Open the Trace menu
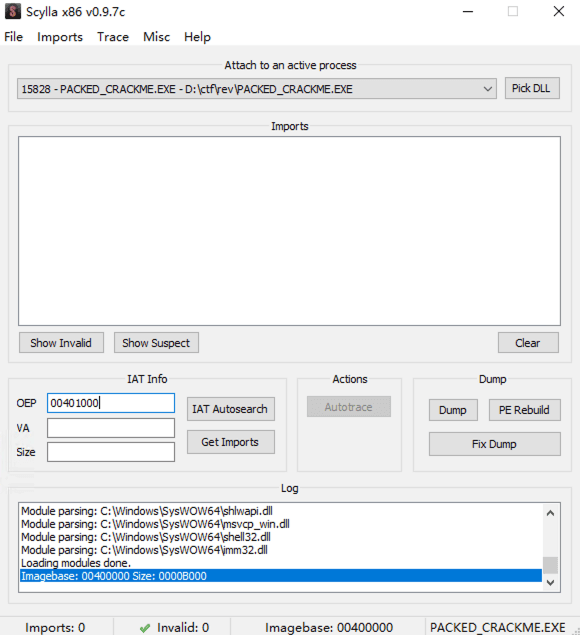580x635 pixels. point(113,37)
